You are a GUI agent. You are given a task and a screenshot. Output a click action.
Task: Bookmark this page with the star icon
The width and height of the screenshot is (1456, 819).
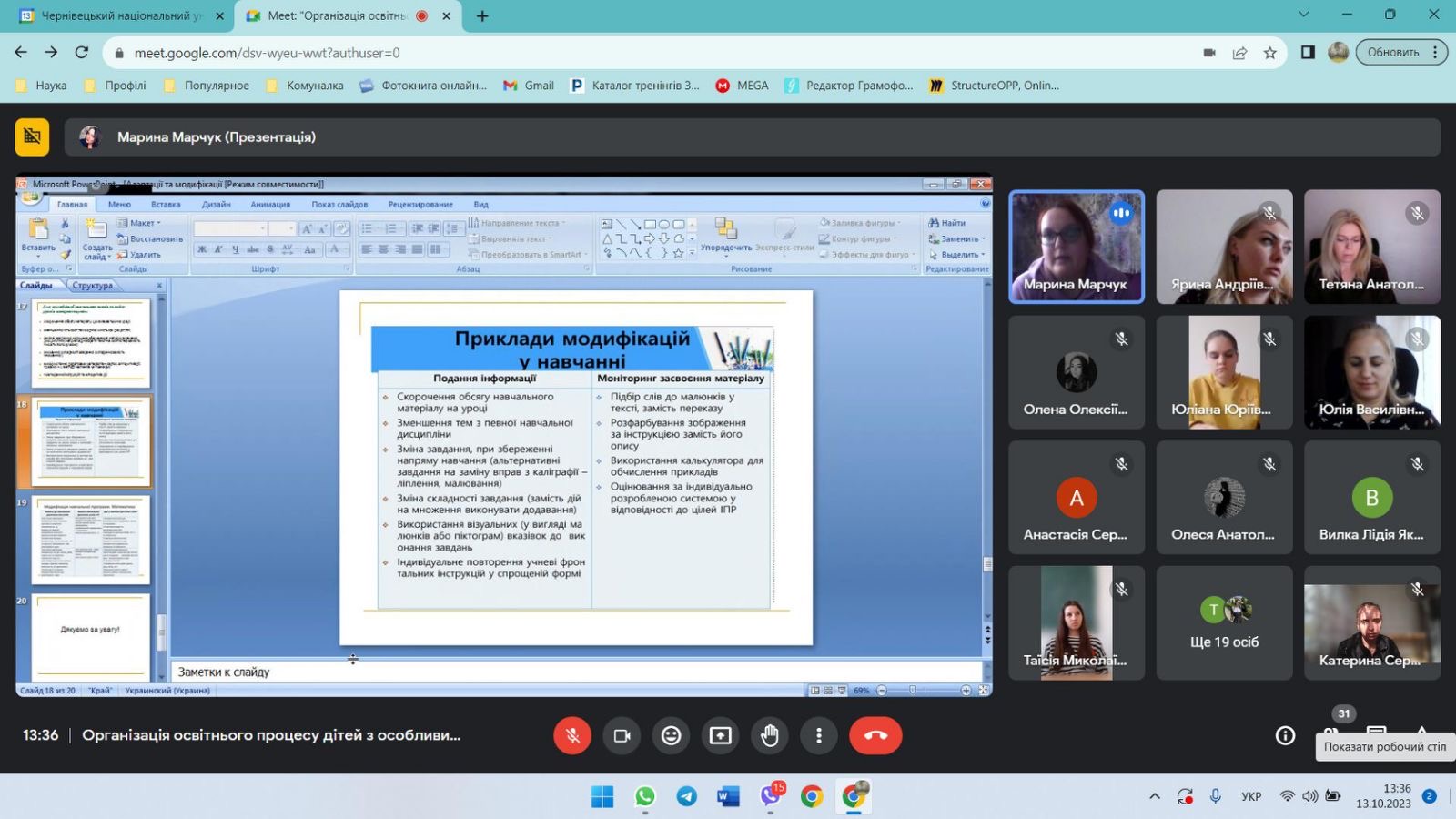1270,53
